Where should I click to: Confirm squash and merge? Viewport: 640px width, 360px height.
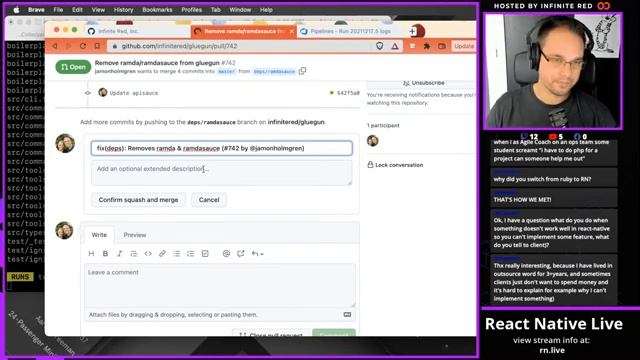[138, 200]
